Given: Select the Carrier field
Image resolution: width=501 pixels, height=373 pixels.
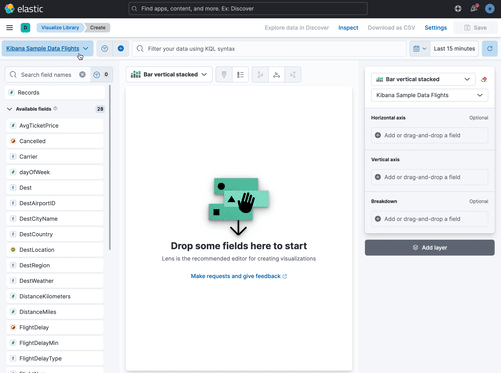Looking at the screenshot, I should (55, 157).
